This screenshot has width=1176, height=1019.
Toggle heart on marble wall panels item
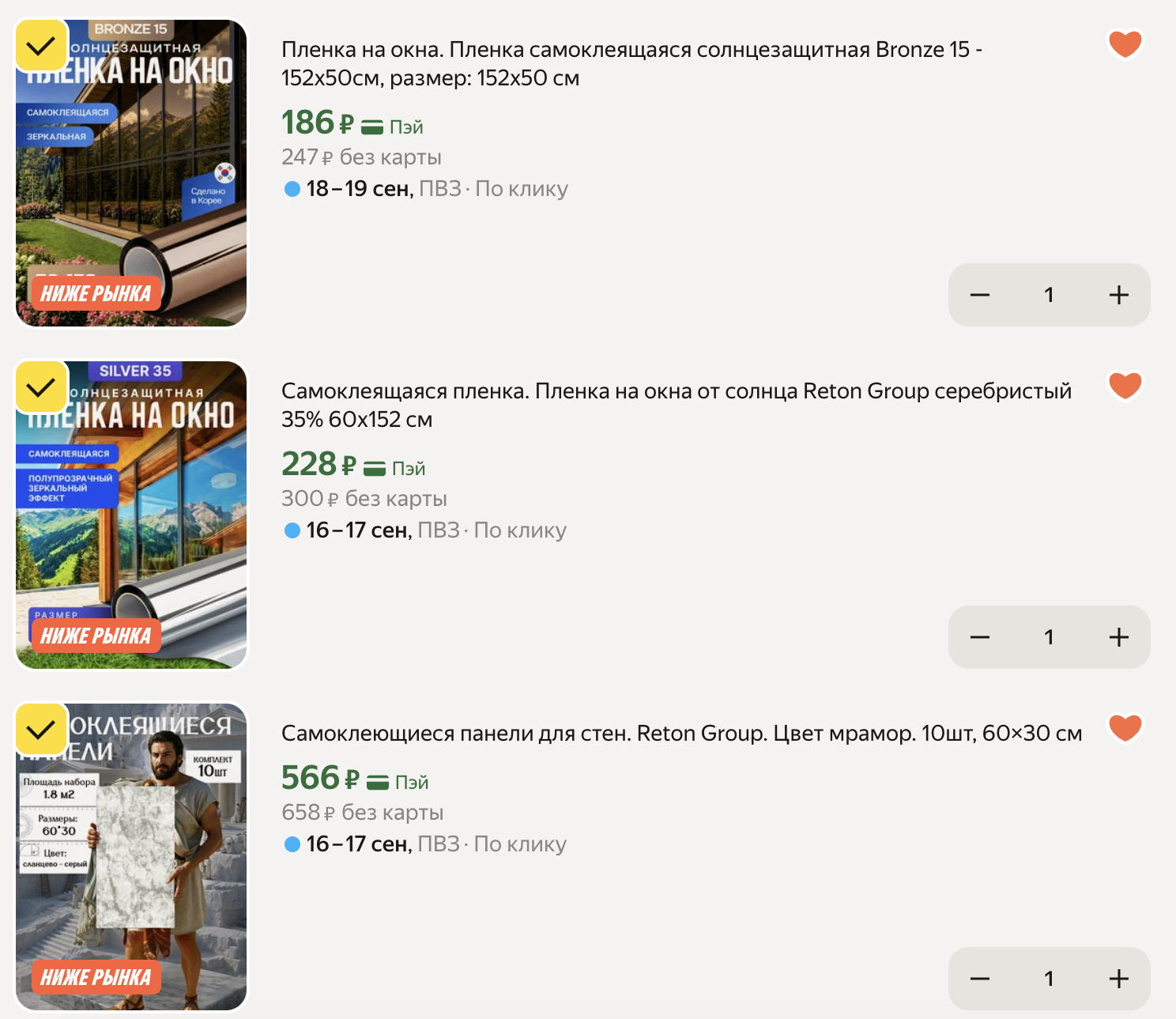coord(1125,727)
